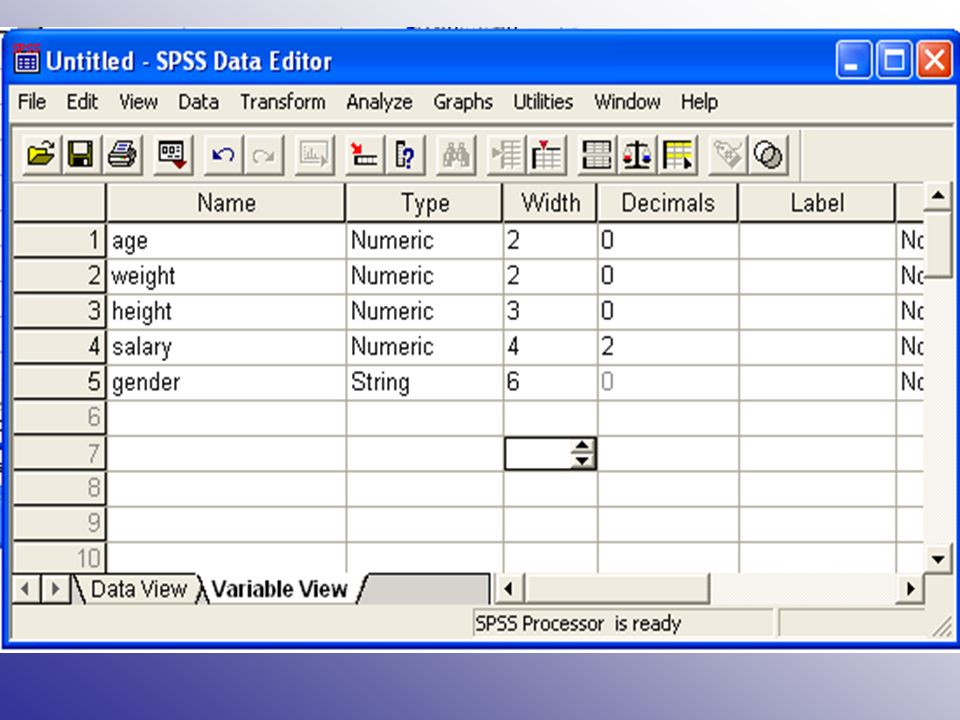
Task: Click the Use Sets circles icon
Action: point(768,154)
